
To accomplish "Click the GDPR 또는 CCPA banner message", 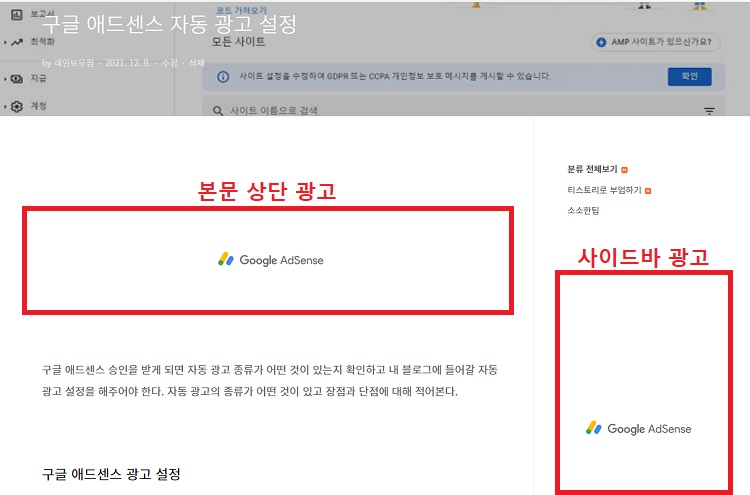I will click(x=395, y=76).
